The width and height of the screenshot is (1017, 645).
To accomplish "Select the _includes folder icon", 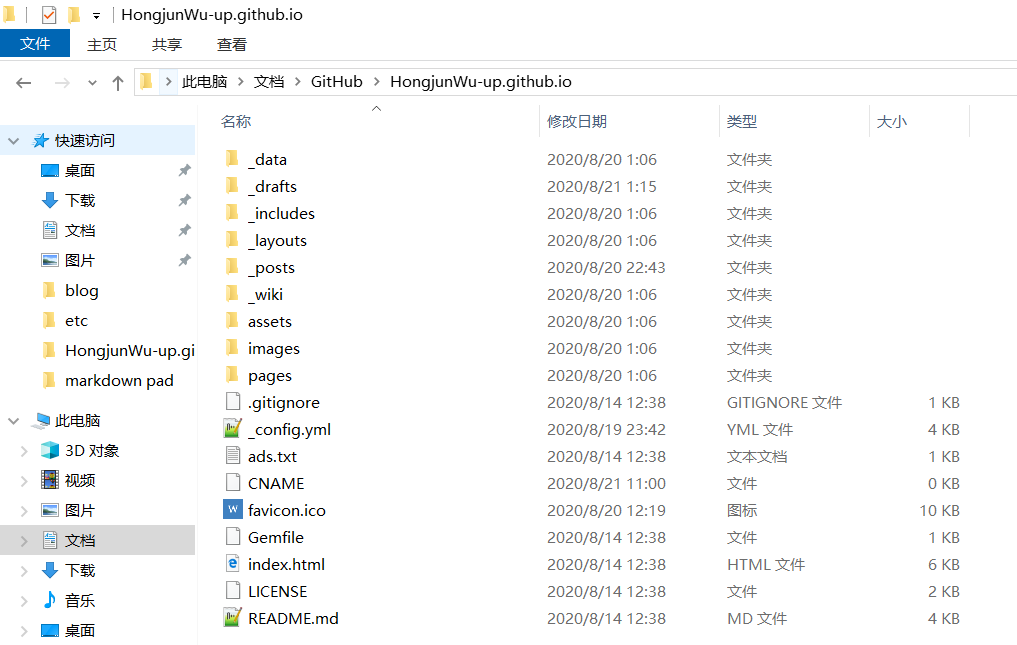I will point(232,213).
